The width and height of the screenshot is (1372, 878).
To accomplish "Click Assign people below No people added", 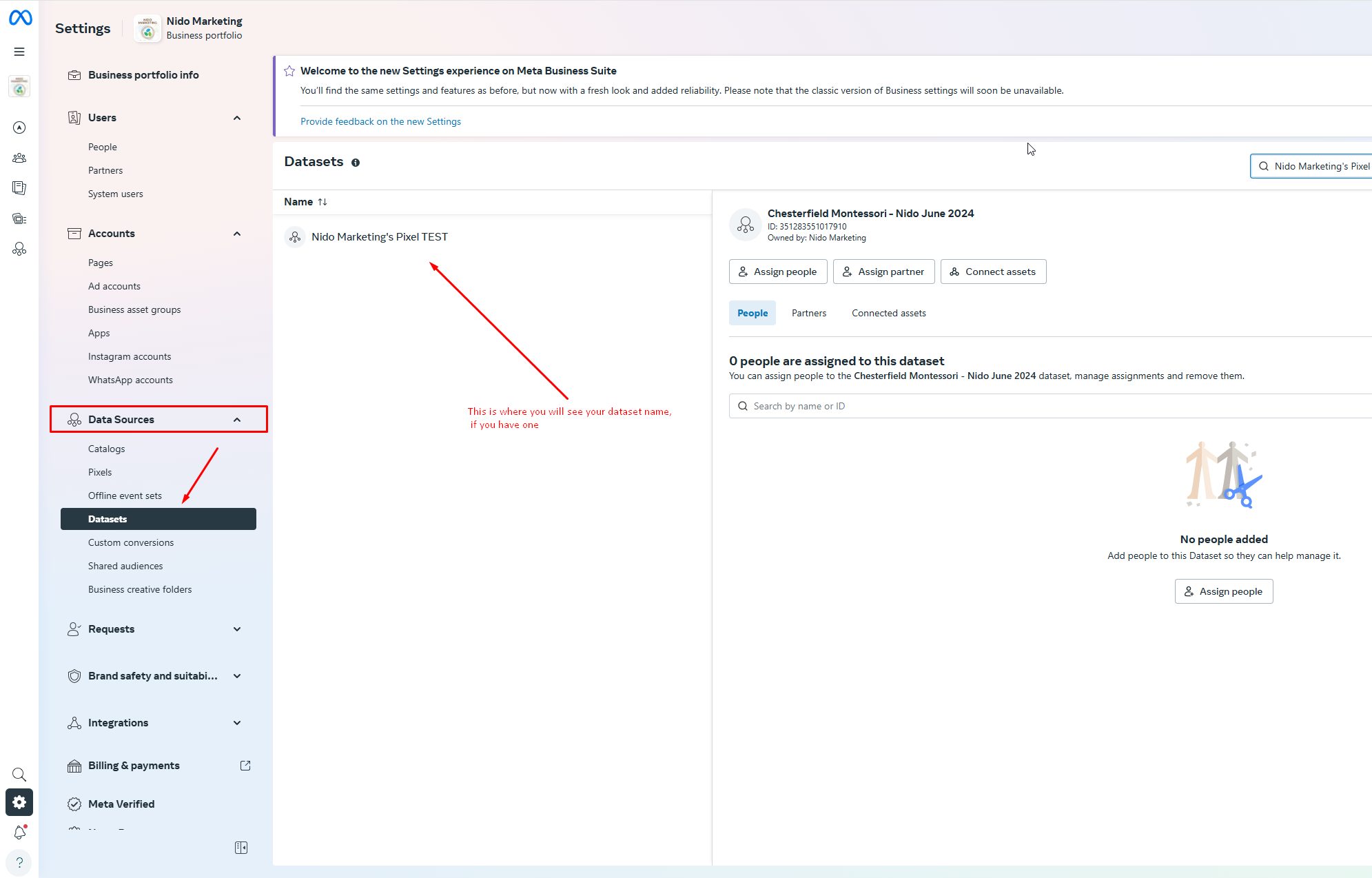I will [1224, 591].
